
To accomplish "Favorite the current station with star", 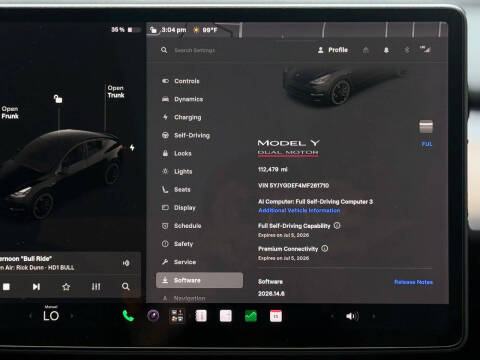I will [66, 287].
